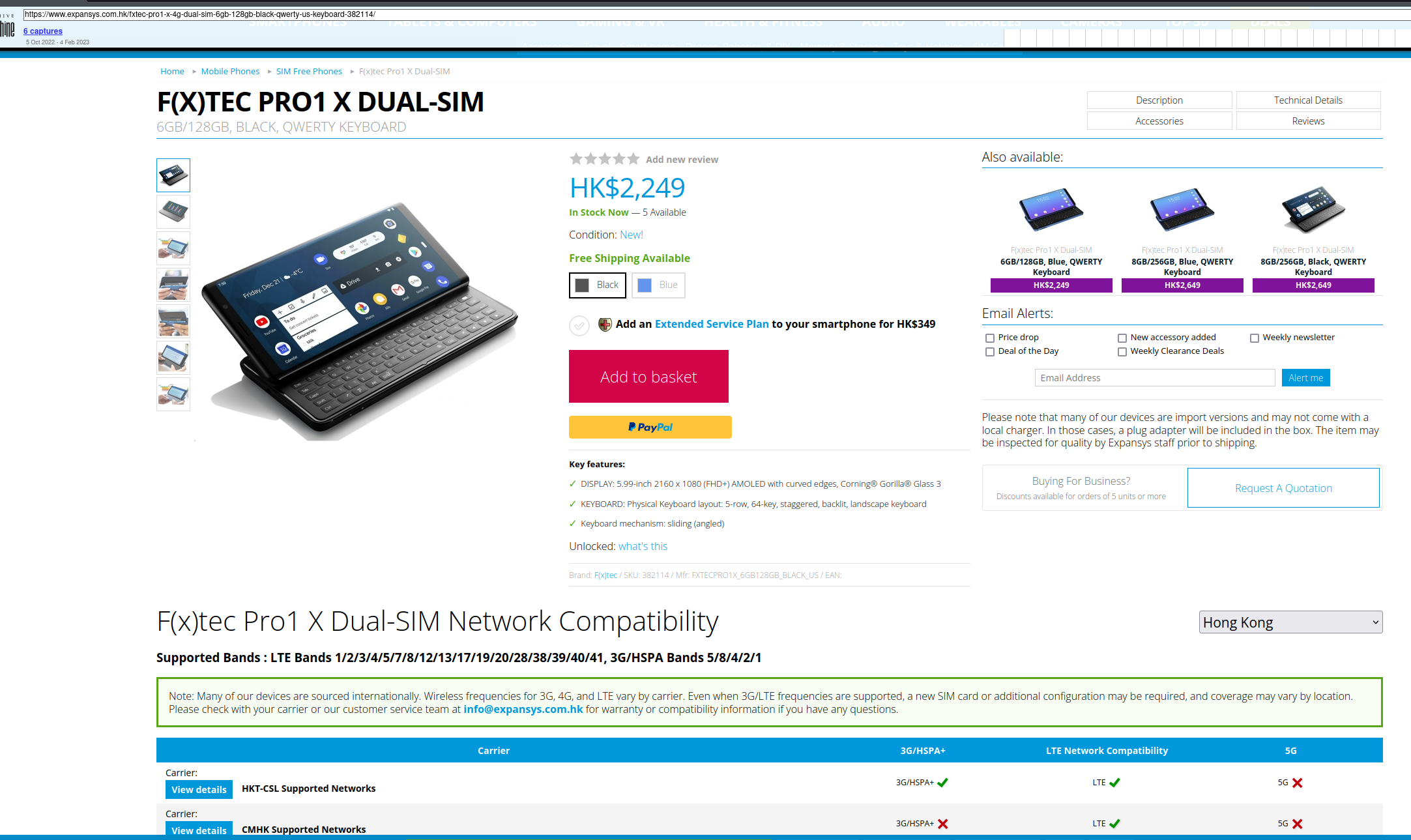The height and width of the screenshot is (840, 1411).
Task: Click the 6GB/128GB Blue phone image
Action: (x=1051, y=210)
